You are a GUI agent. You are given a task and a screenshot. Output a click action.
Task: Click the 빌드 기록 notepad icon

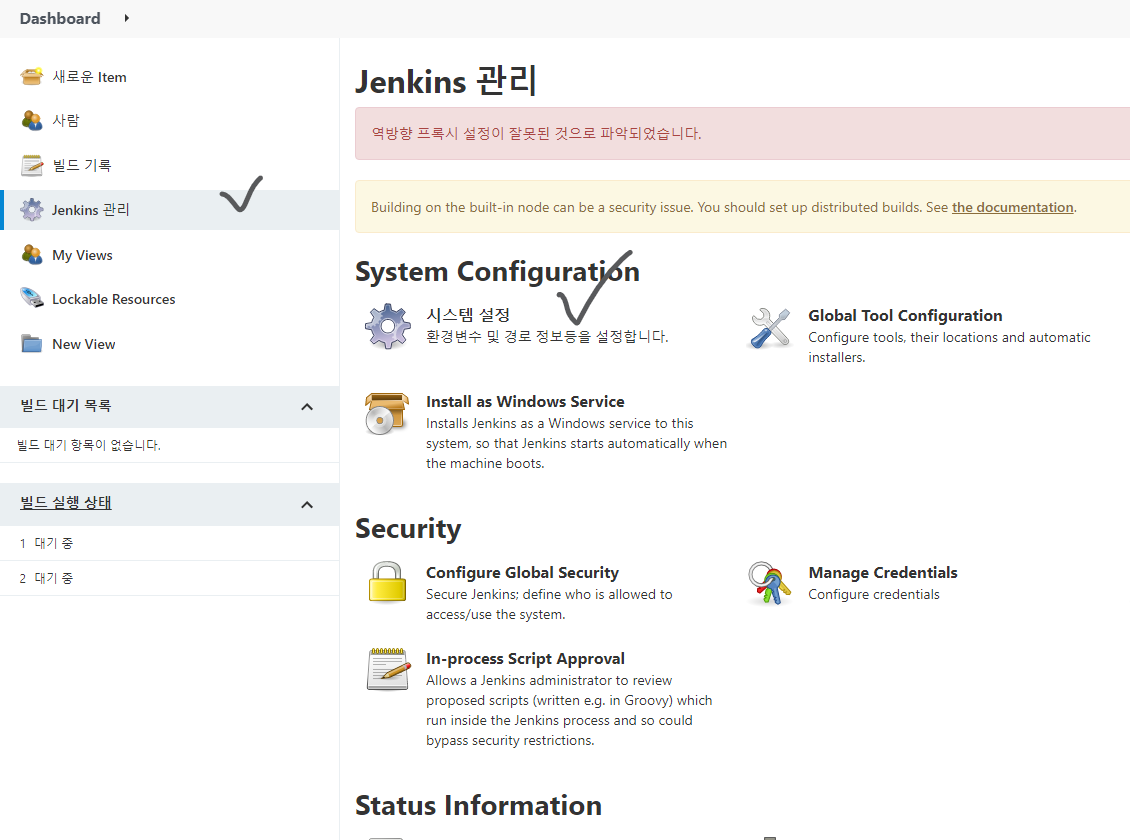click(x=32, y=166)
